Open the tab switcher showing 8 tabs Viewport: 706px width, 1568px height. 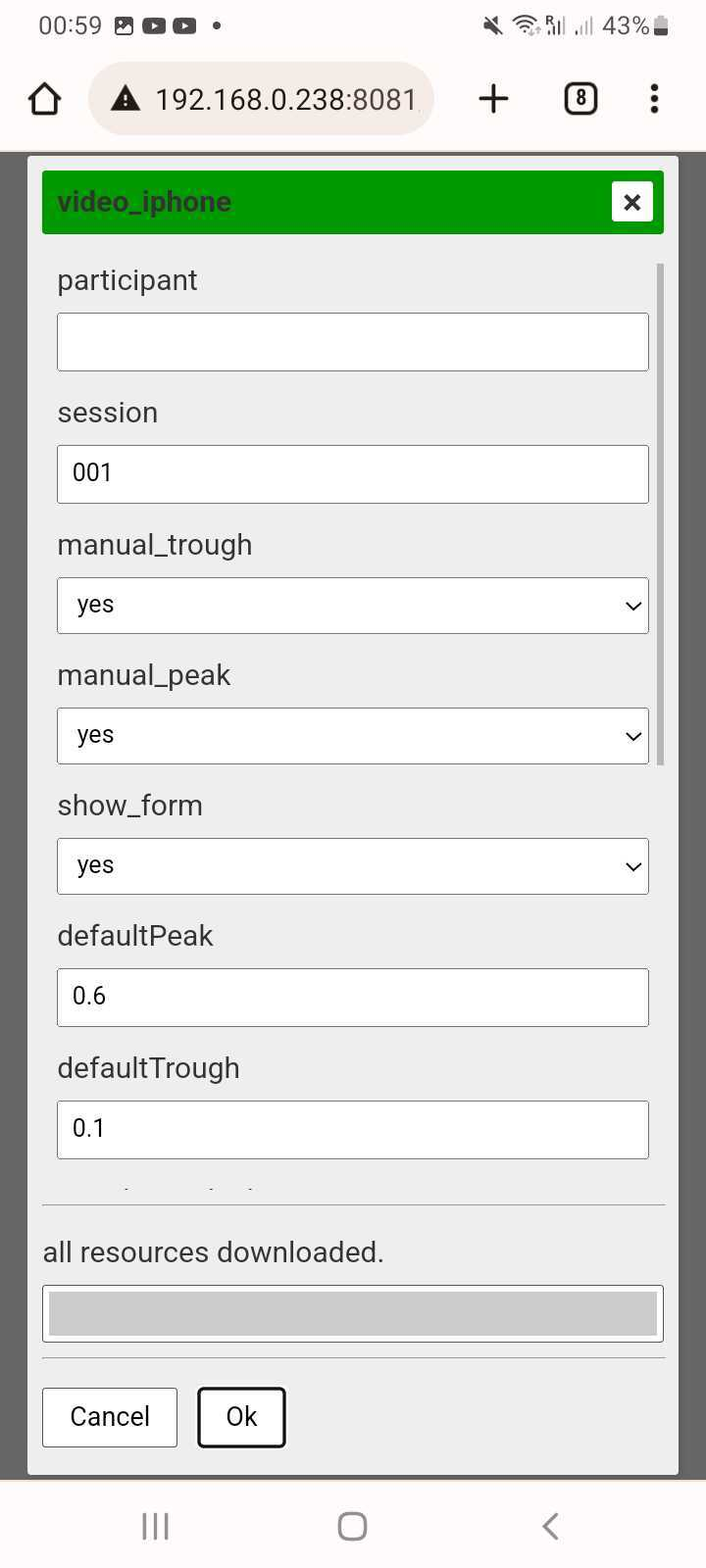pos(580,99)
